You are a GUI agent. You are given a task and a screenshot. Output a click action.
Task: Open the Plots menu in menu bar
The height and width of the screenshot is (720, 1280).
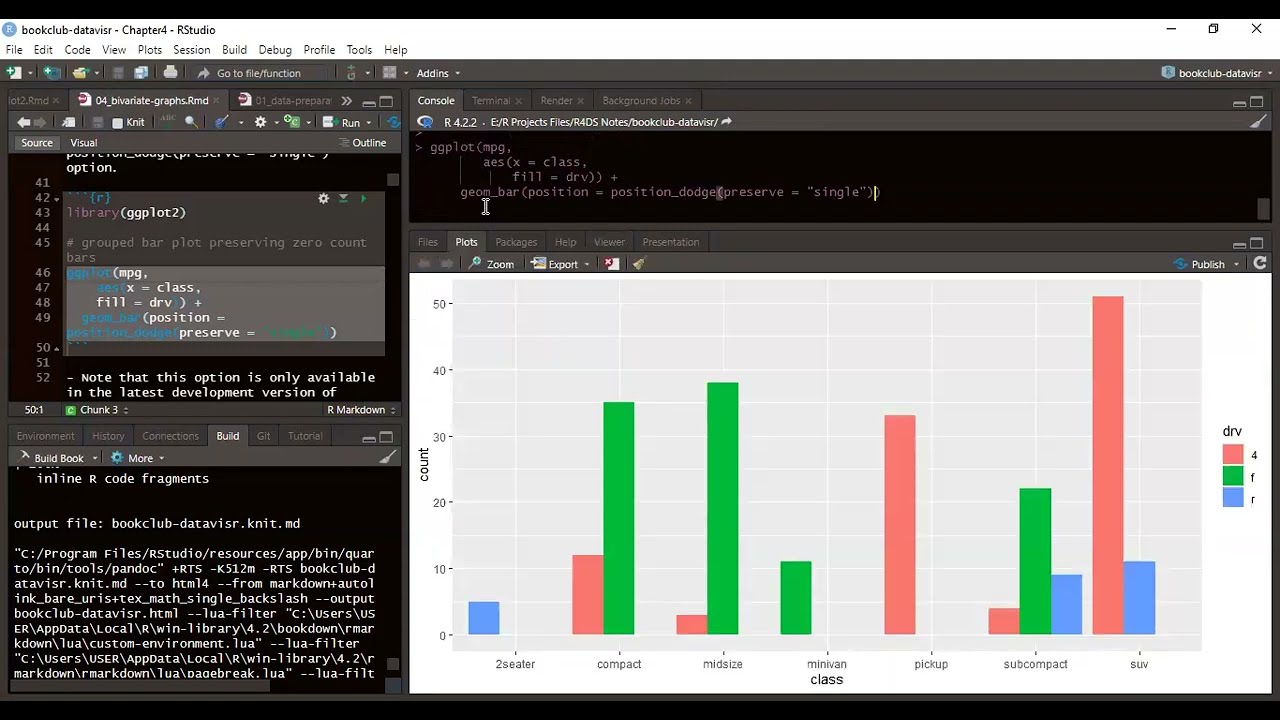(150, 50)
